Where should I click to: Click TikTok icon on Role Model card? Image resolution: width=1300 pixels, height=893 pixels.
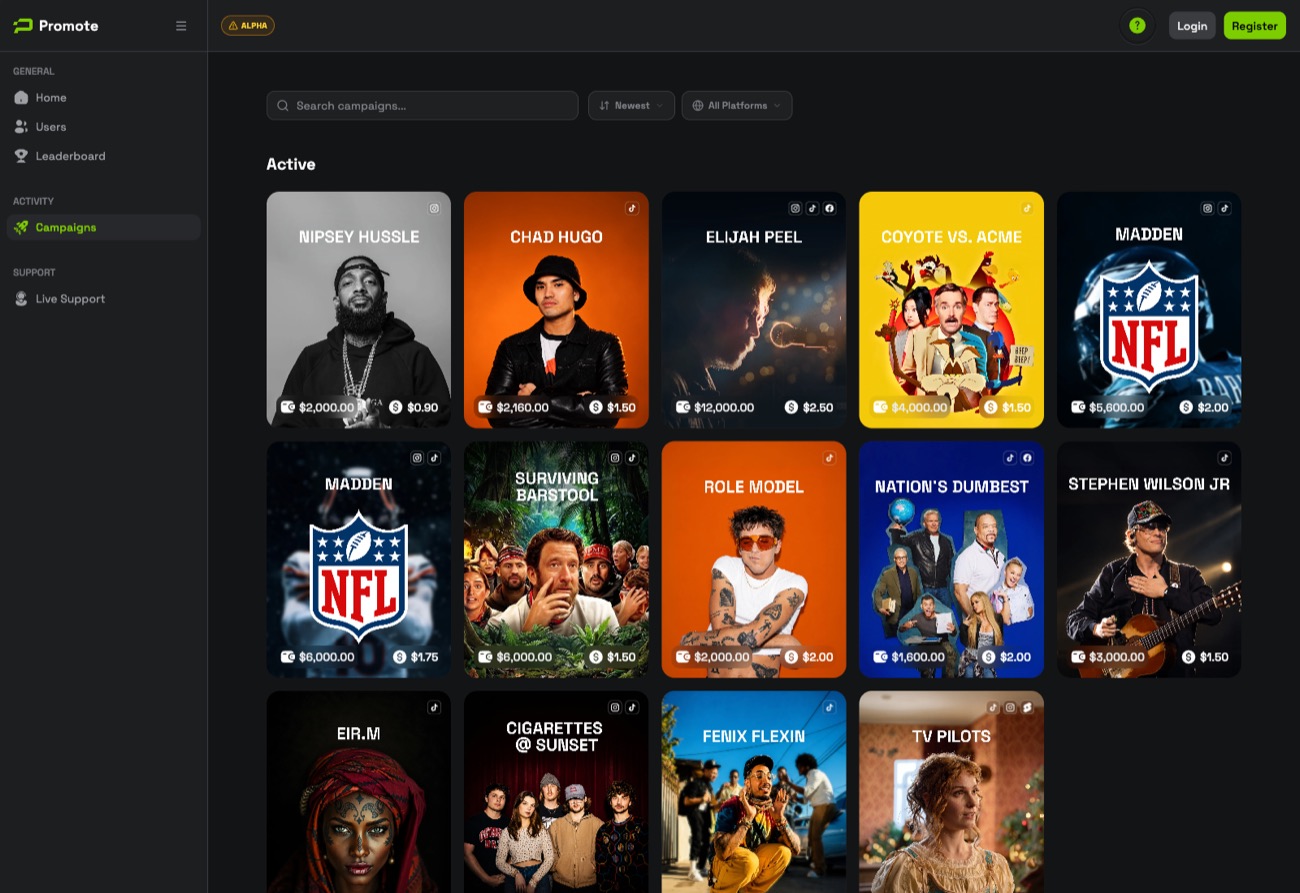[x=829, y=458]
